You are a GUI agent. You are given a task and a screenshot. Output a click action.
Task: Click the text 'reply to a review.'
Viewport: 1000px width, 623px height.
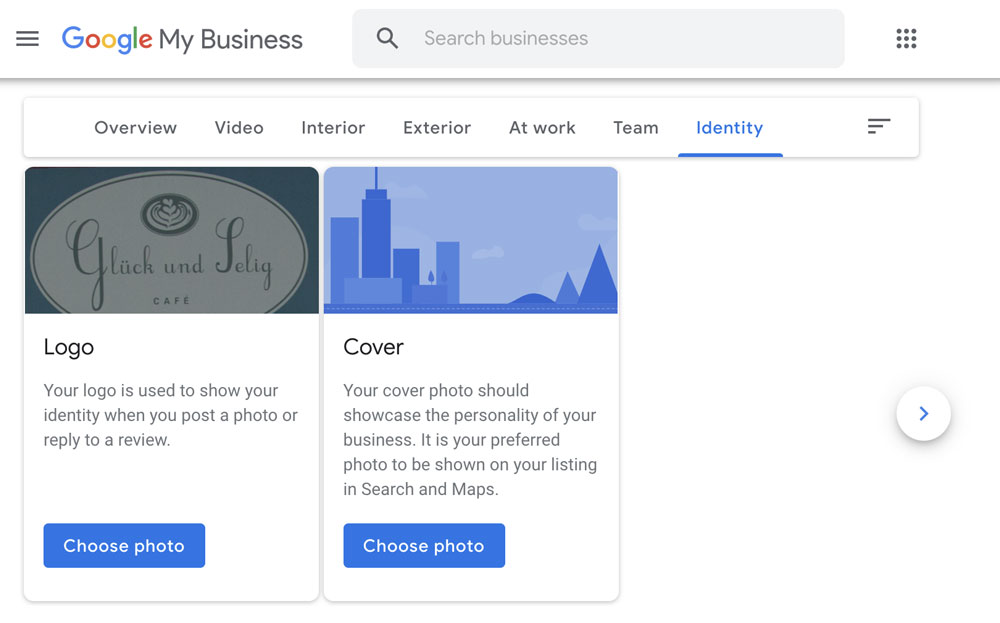[x=107, y=440]
